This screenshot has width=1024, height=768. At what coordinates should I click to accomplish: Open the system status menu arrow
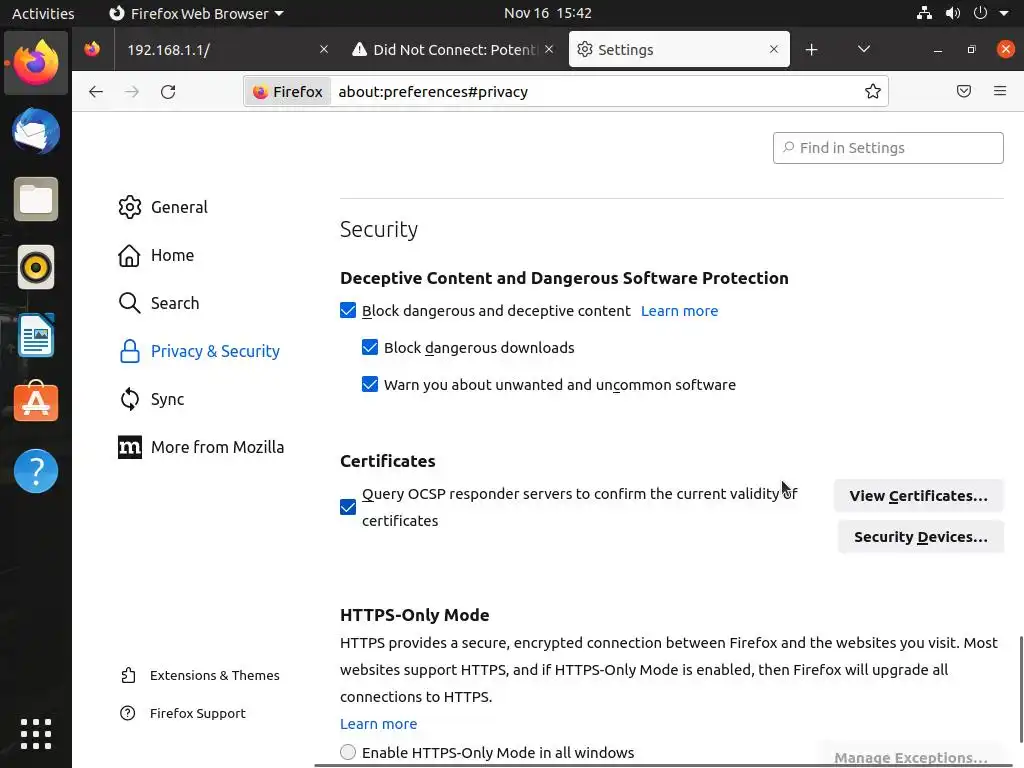tap(1003, 13)
